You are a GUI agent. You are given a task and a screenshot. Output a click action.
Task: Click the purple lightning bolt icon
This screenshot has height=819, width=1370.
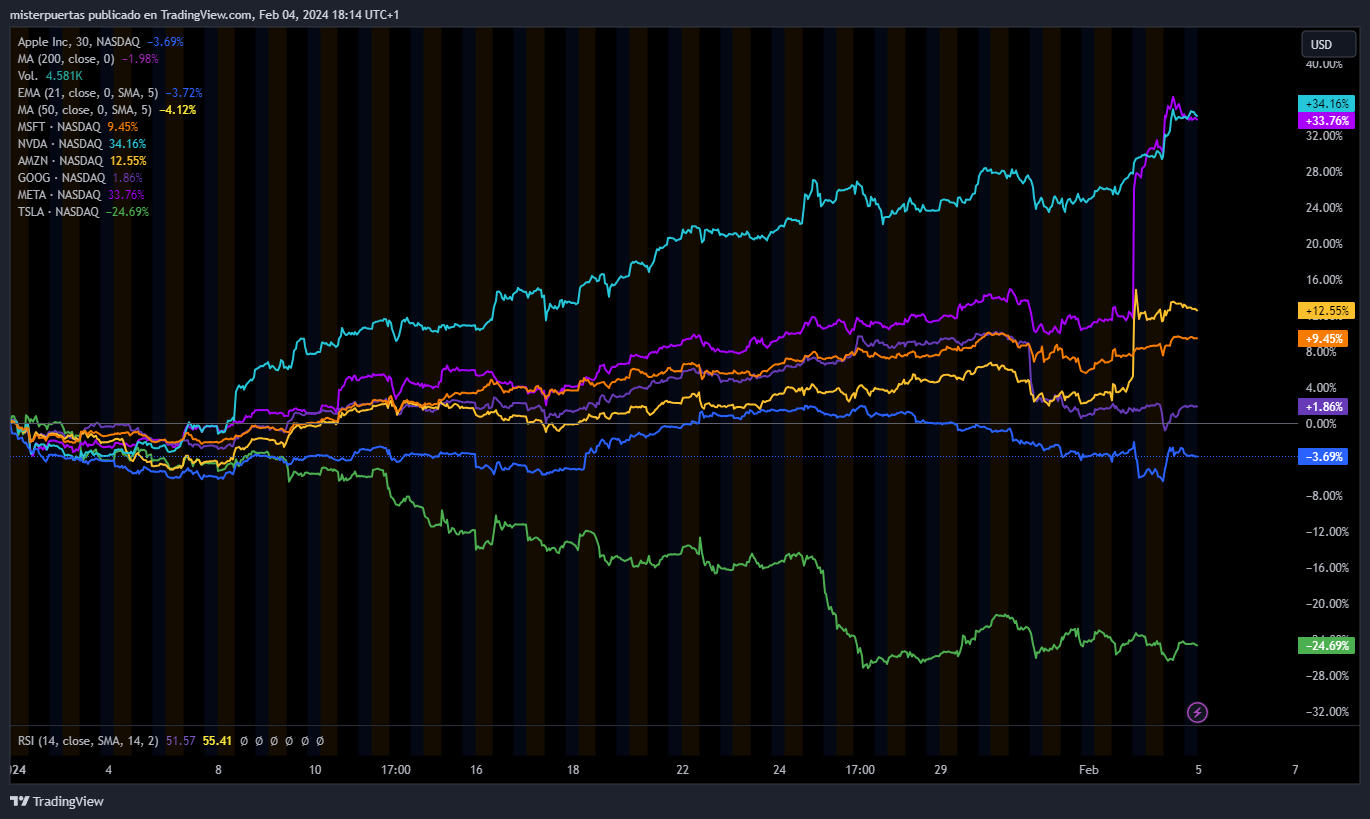coord(1197,712)
